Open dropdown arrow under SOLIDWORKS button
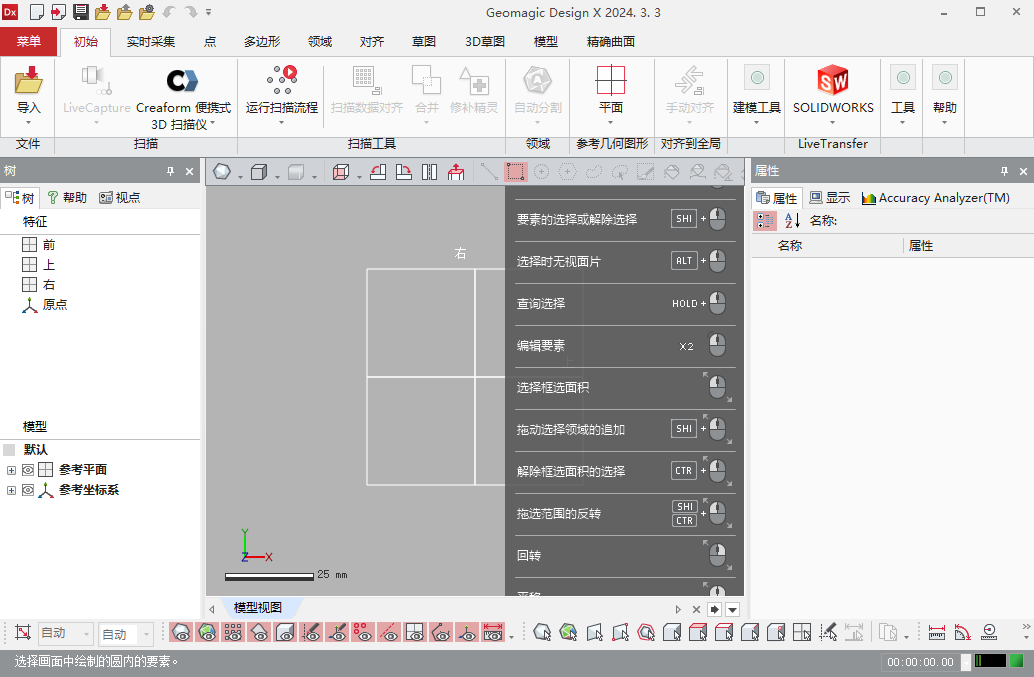The width and height of the screenshot is (1034, 677). [x=833, y=123]
